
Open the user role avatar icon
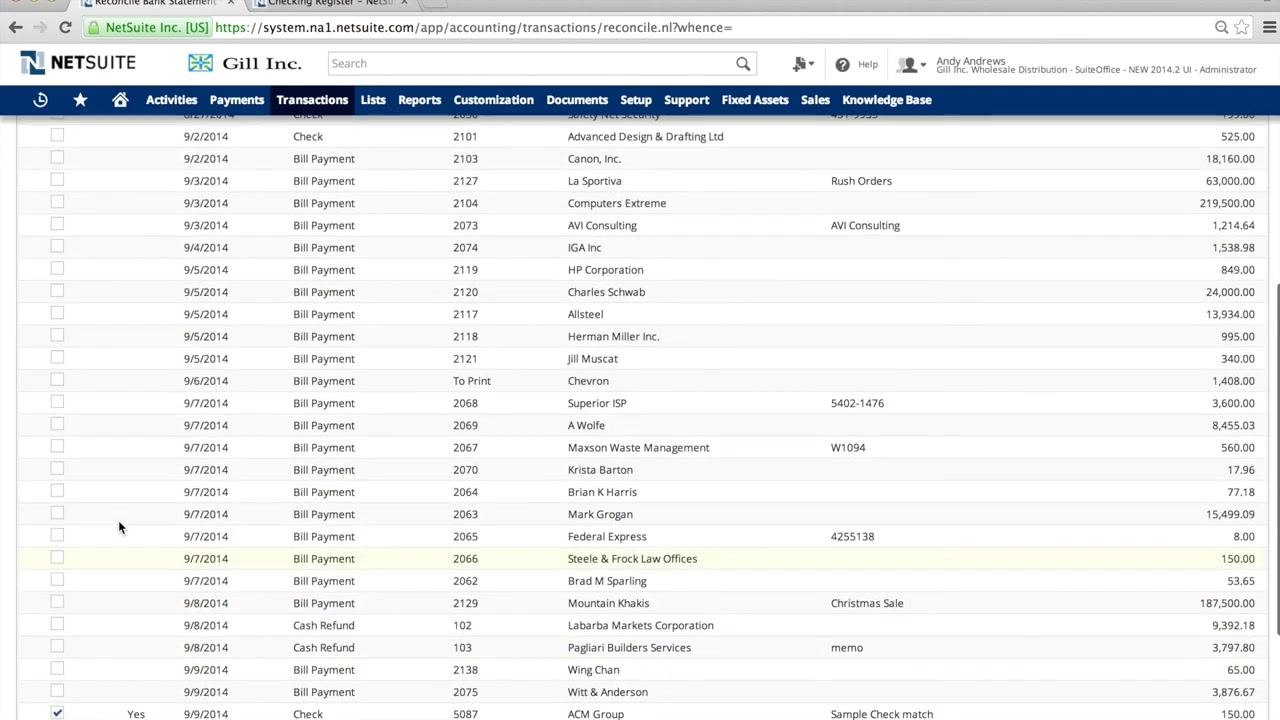[910, 65]
